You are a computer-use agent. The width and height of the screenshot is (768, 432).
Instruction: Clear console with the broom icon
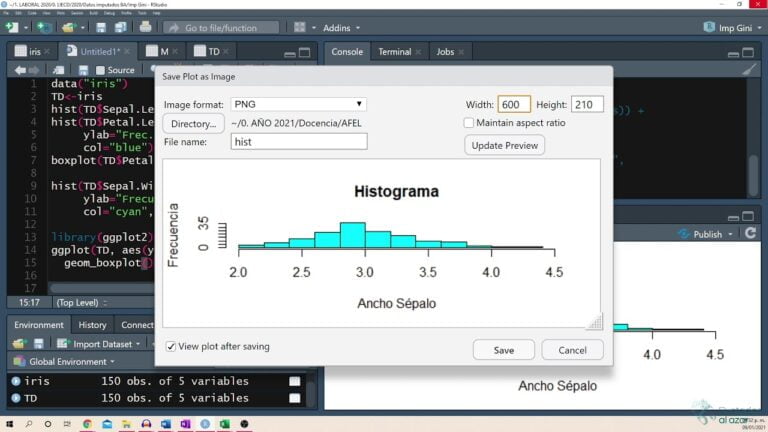coord(750,70)
